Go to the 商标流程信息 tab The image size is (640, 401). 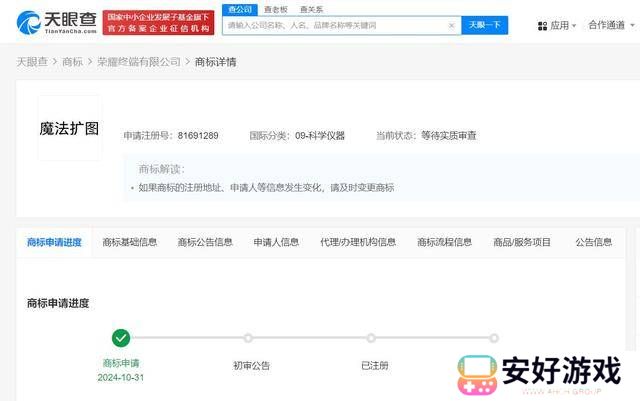(444, 242)
